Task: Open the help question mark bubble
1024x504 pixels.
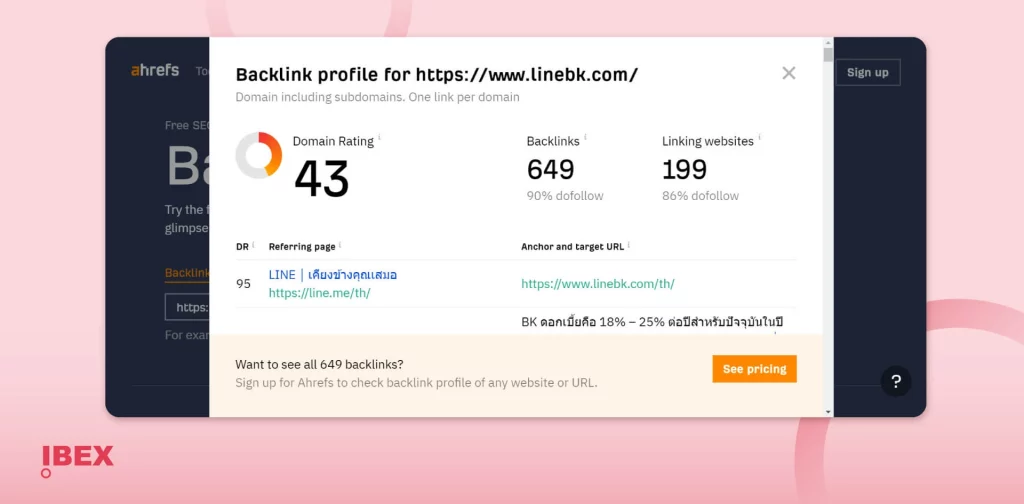Action: [x=896, y=382]
